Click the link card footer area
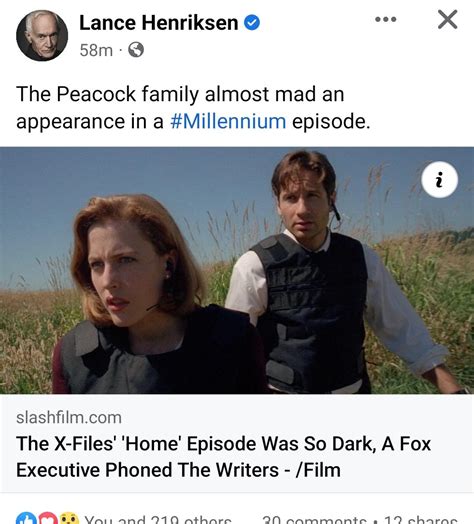 tap(237, 443)
